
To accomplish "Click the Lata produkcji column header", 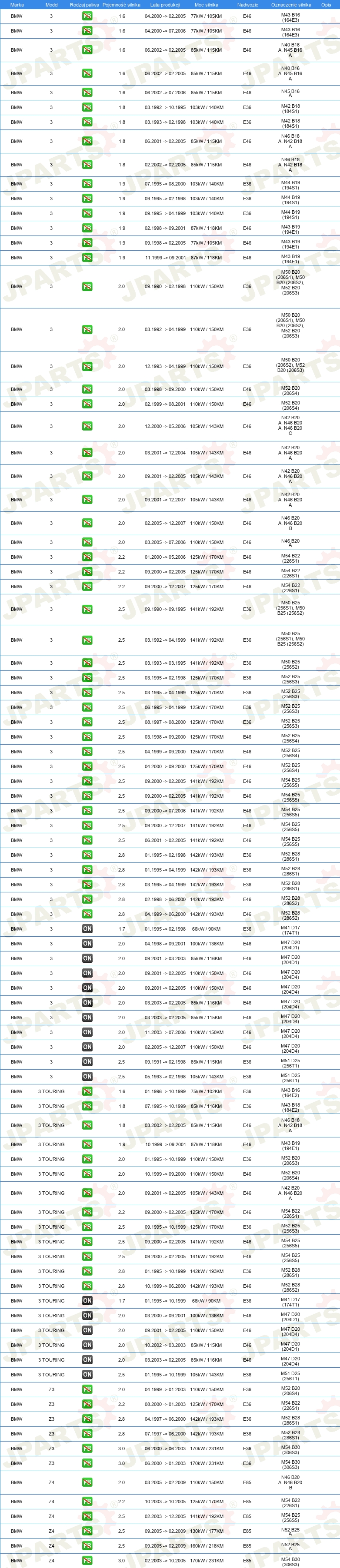I will tap(165, 4).
